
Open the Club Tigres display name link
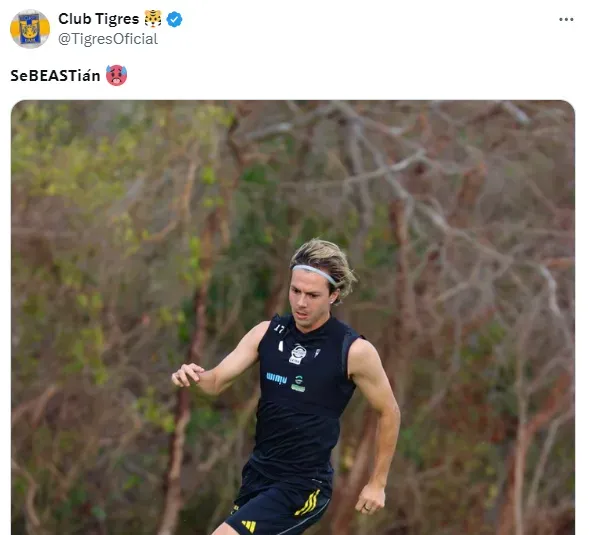(x=98, y=19)
